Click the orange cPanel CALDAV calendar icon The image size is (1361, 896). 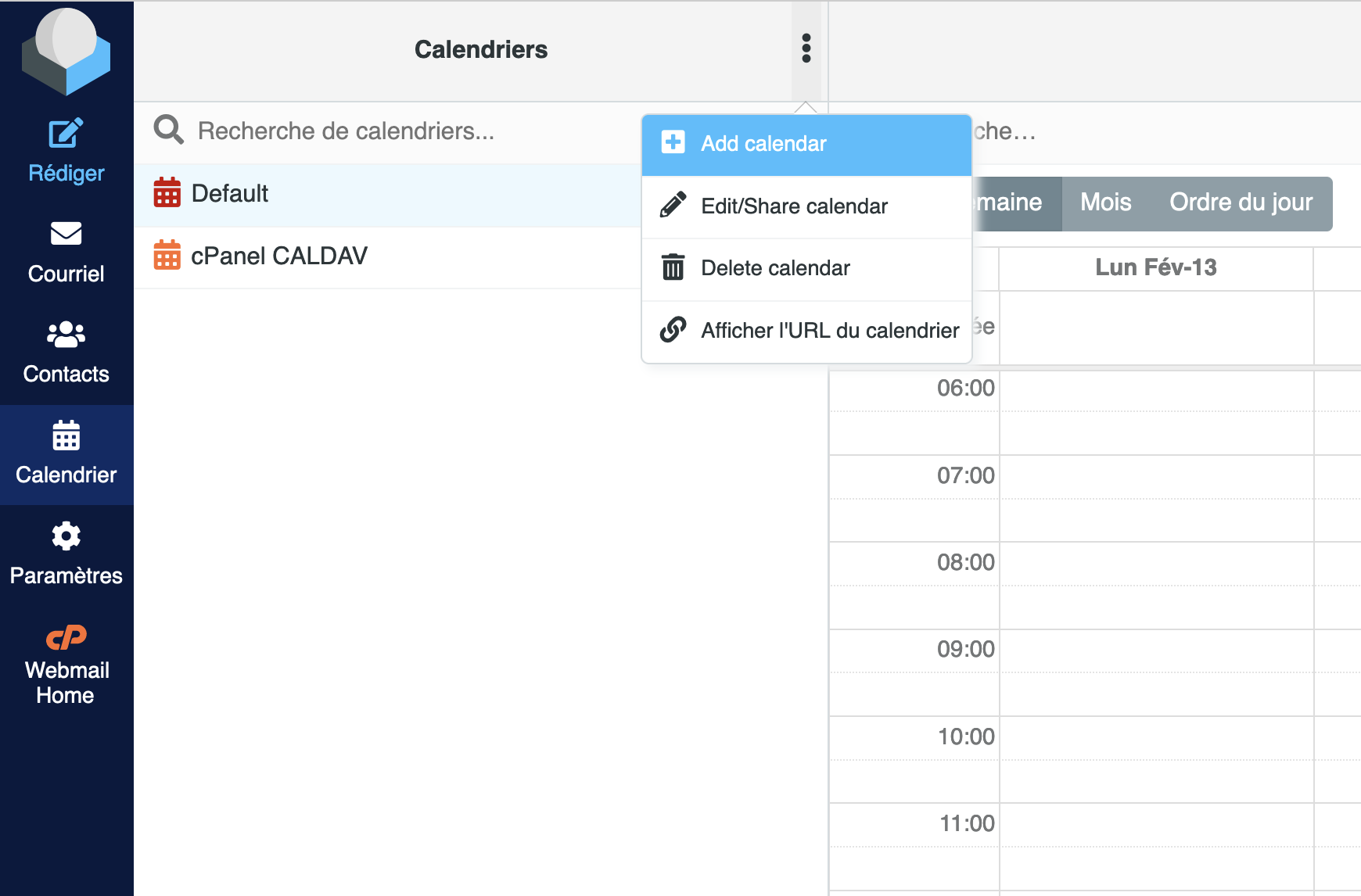(167, 255)
